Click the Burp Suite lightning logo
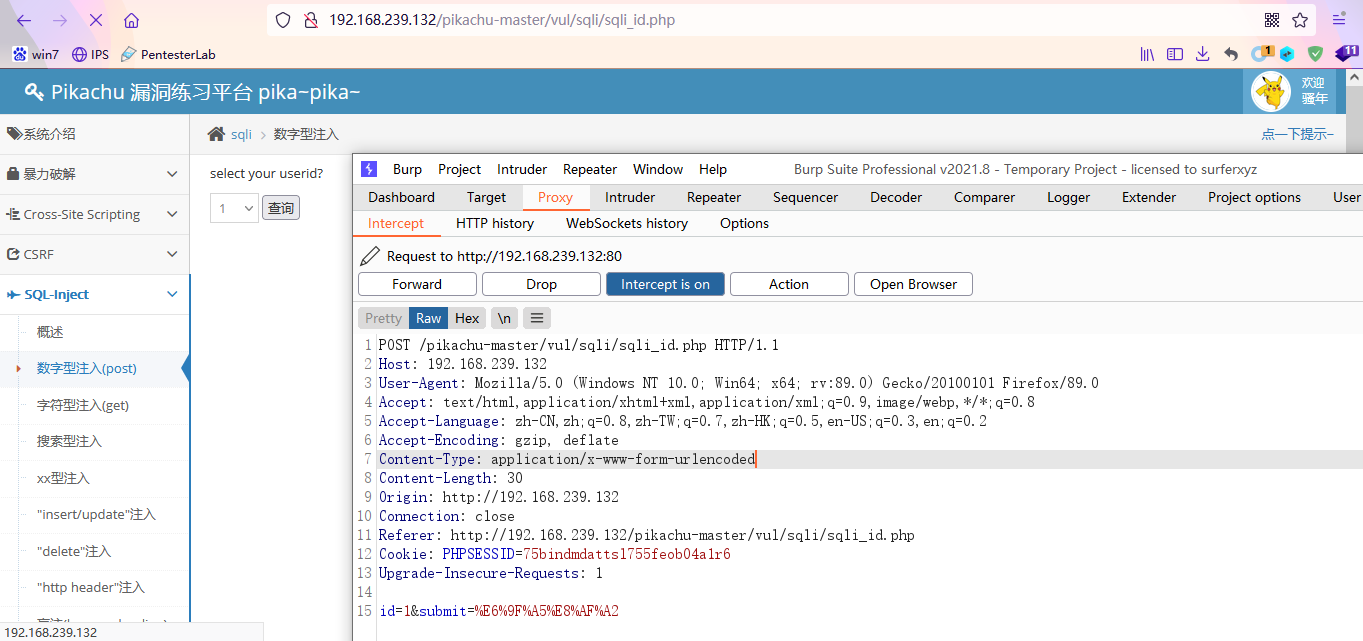The image size is (1363, 641). pos(369,169)
